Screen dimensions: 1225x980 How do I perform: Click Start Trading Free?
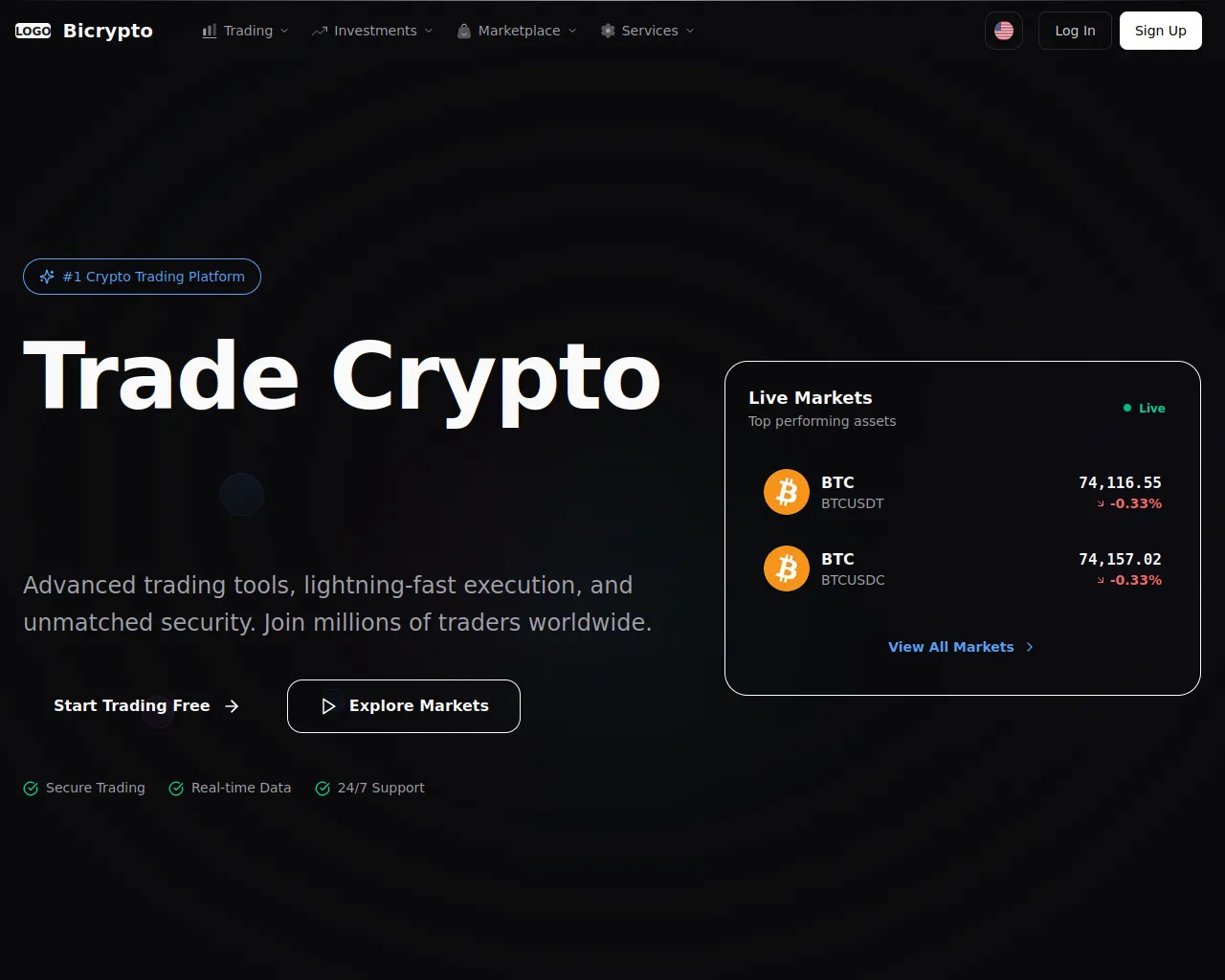[x=145, y=706]
